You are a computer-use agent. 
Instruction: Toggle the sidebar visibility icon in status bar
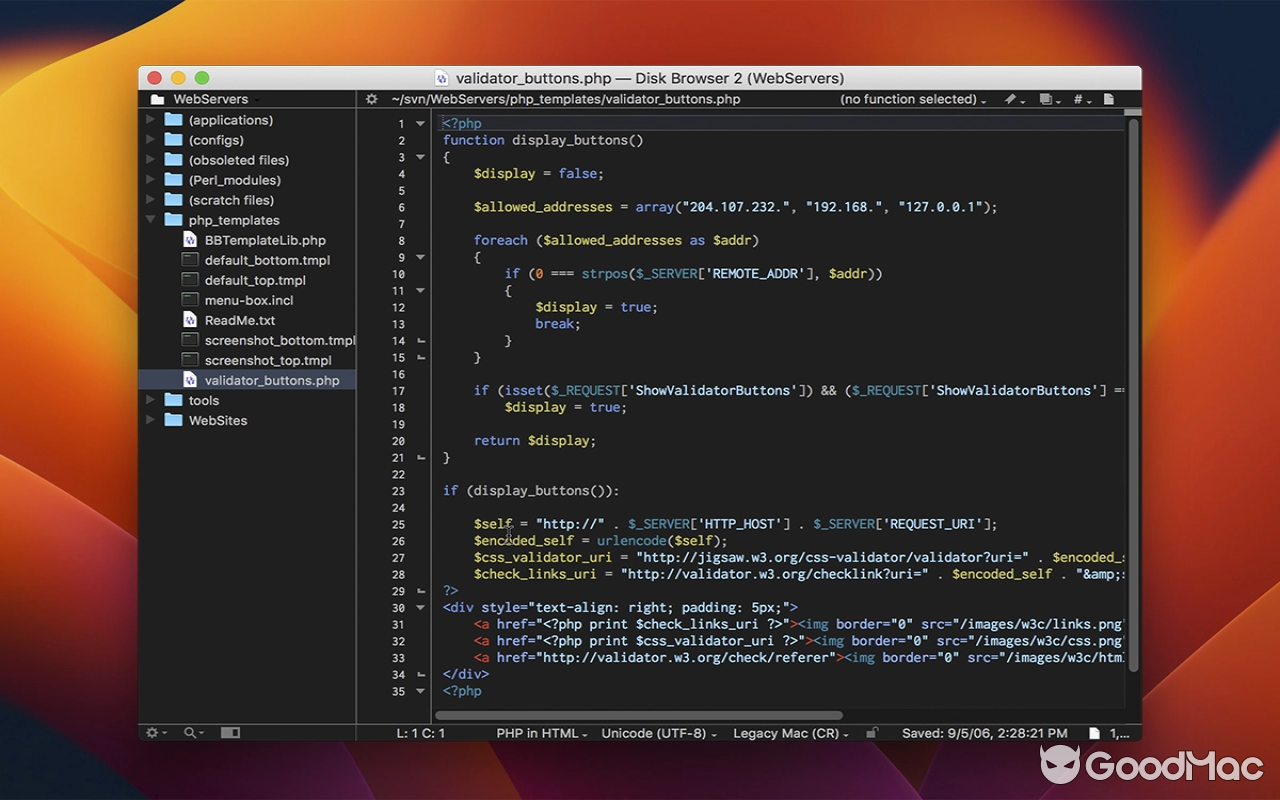click(230, 732)
